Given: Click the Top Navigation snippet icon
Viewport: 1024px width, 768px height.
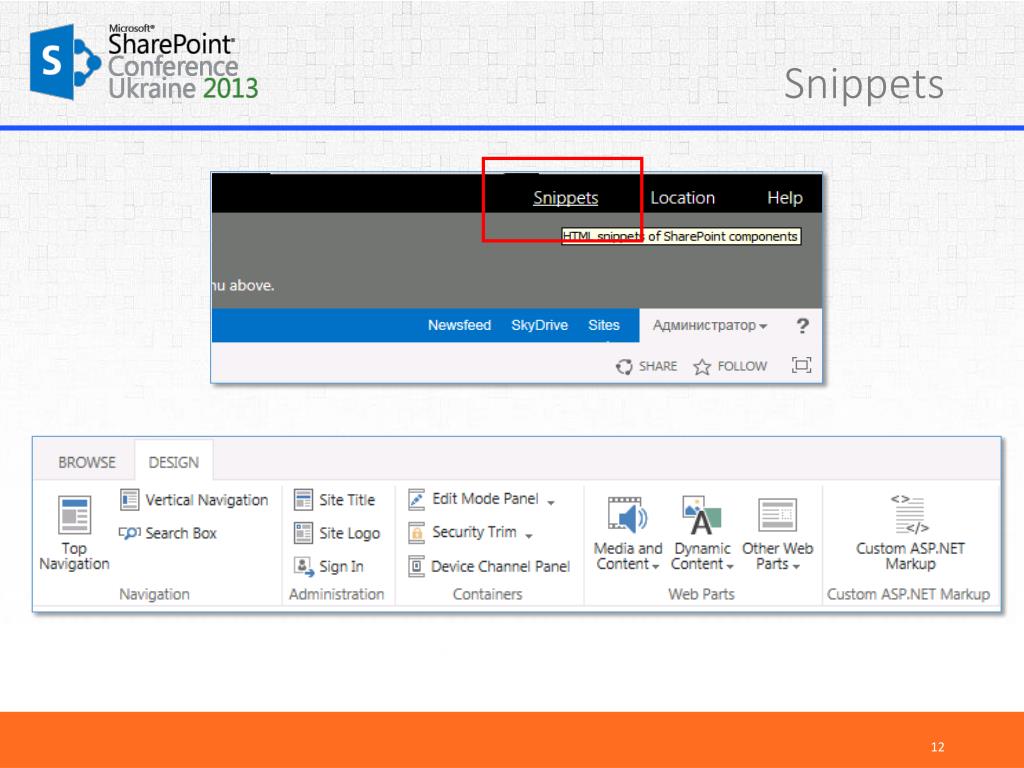Looking at the screenshot, I should (74, 515).
